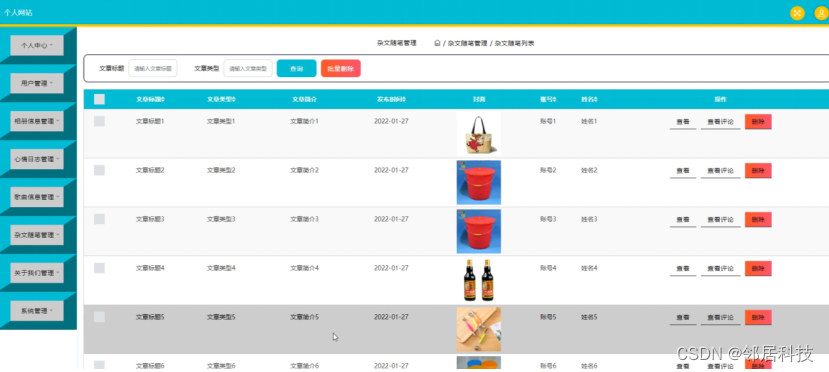Sort by the 发布时间 column arrows
Image resolution: width=829 pixels, height=372 pixels.
coord(404,99)
